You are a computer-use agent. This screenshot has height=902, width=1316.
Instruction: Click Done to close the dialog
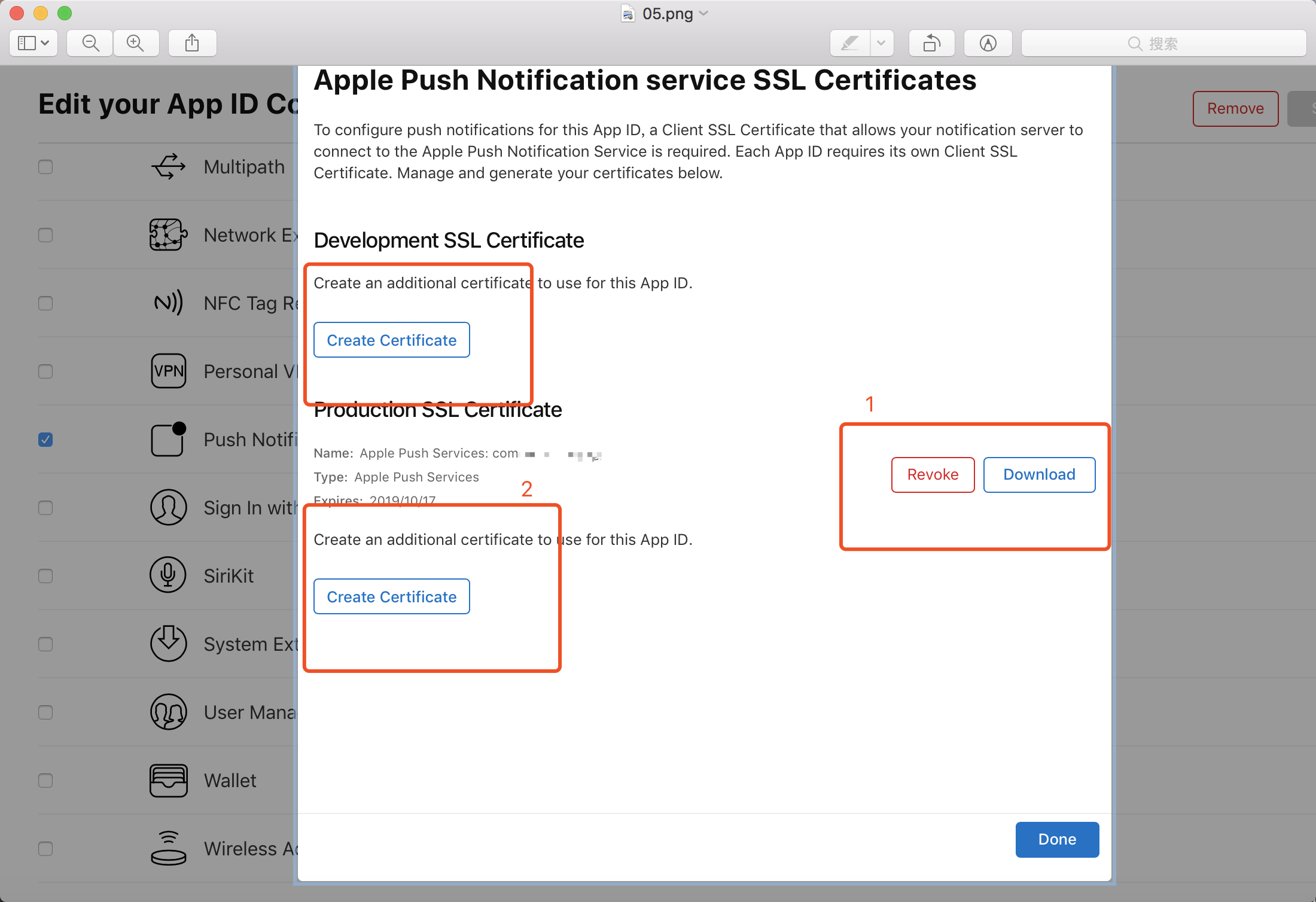pos(1057,839)
